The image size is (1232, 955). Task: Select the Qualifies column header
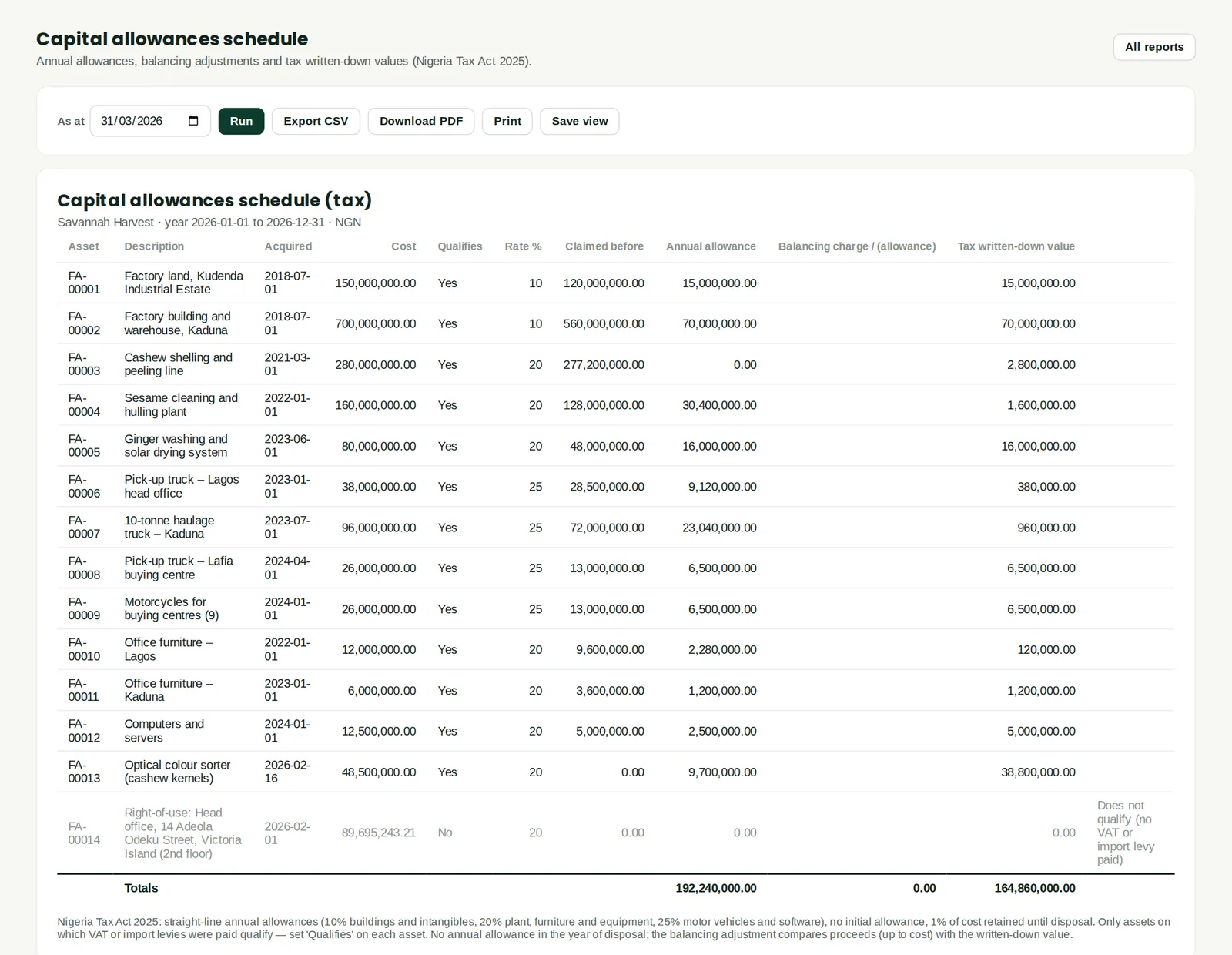point(460,246)
